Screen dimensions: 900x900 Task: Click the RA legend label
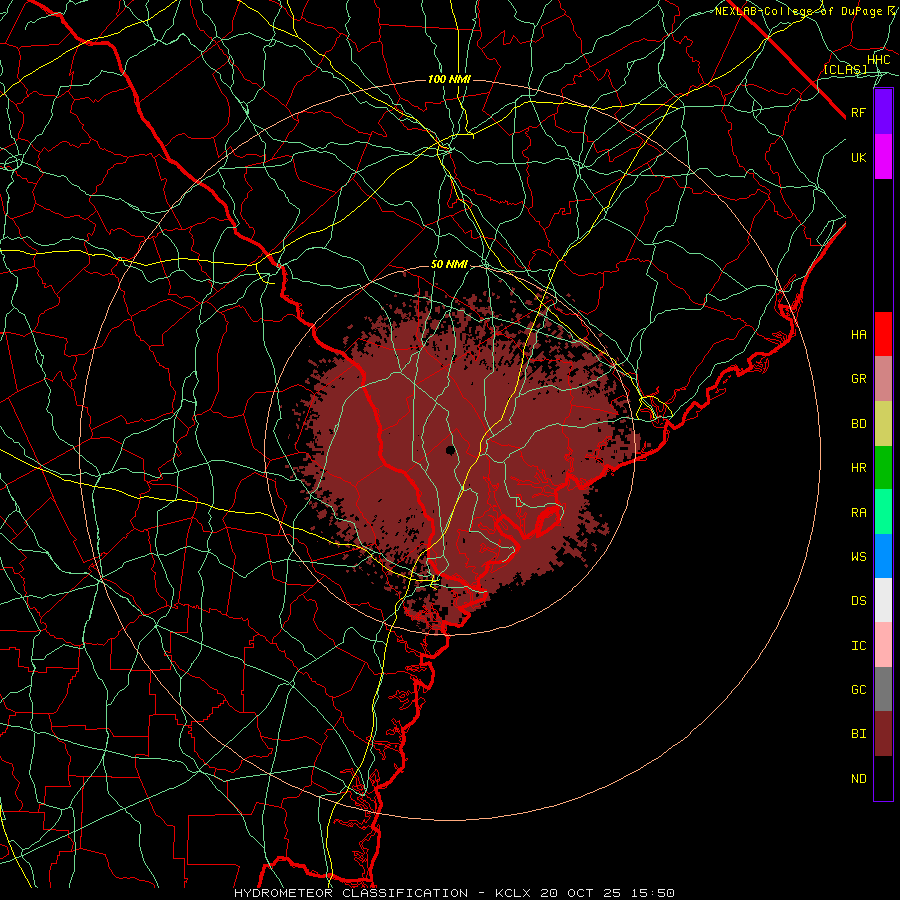859,513
